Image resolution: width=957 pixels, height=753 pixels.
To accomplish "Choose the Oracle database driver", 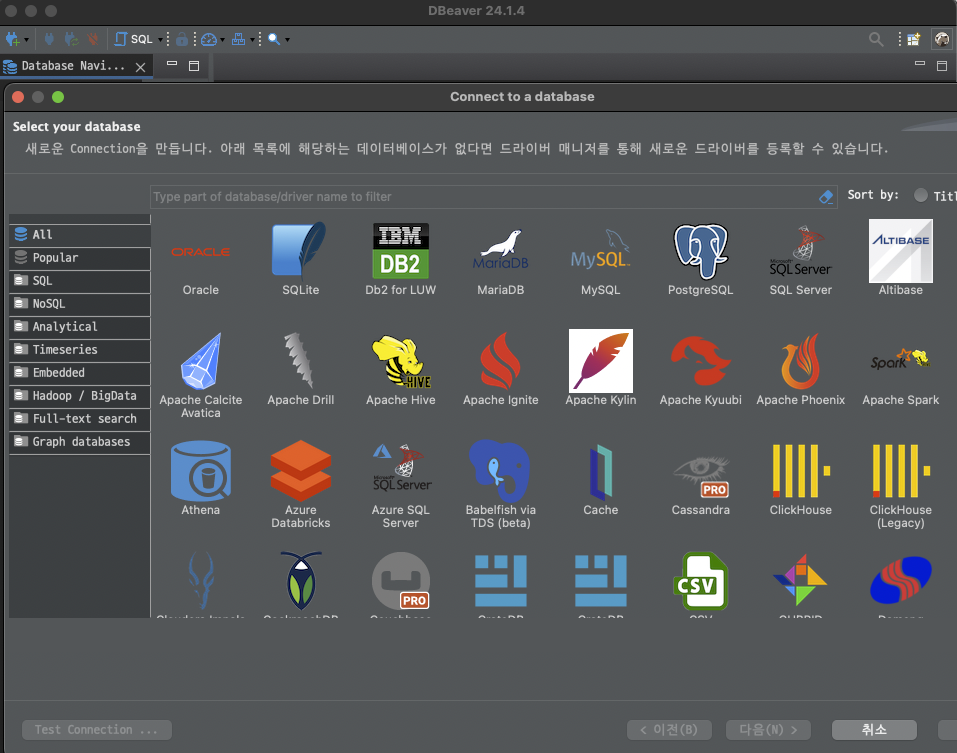I will [201, 259].
